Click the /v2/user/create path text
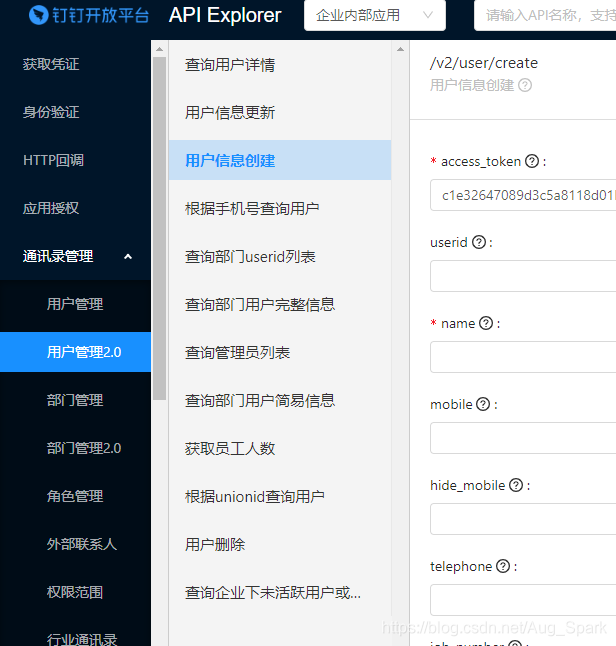616x646 pixels. point(484,63)
